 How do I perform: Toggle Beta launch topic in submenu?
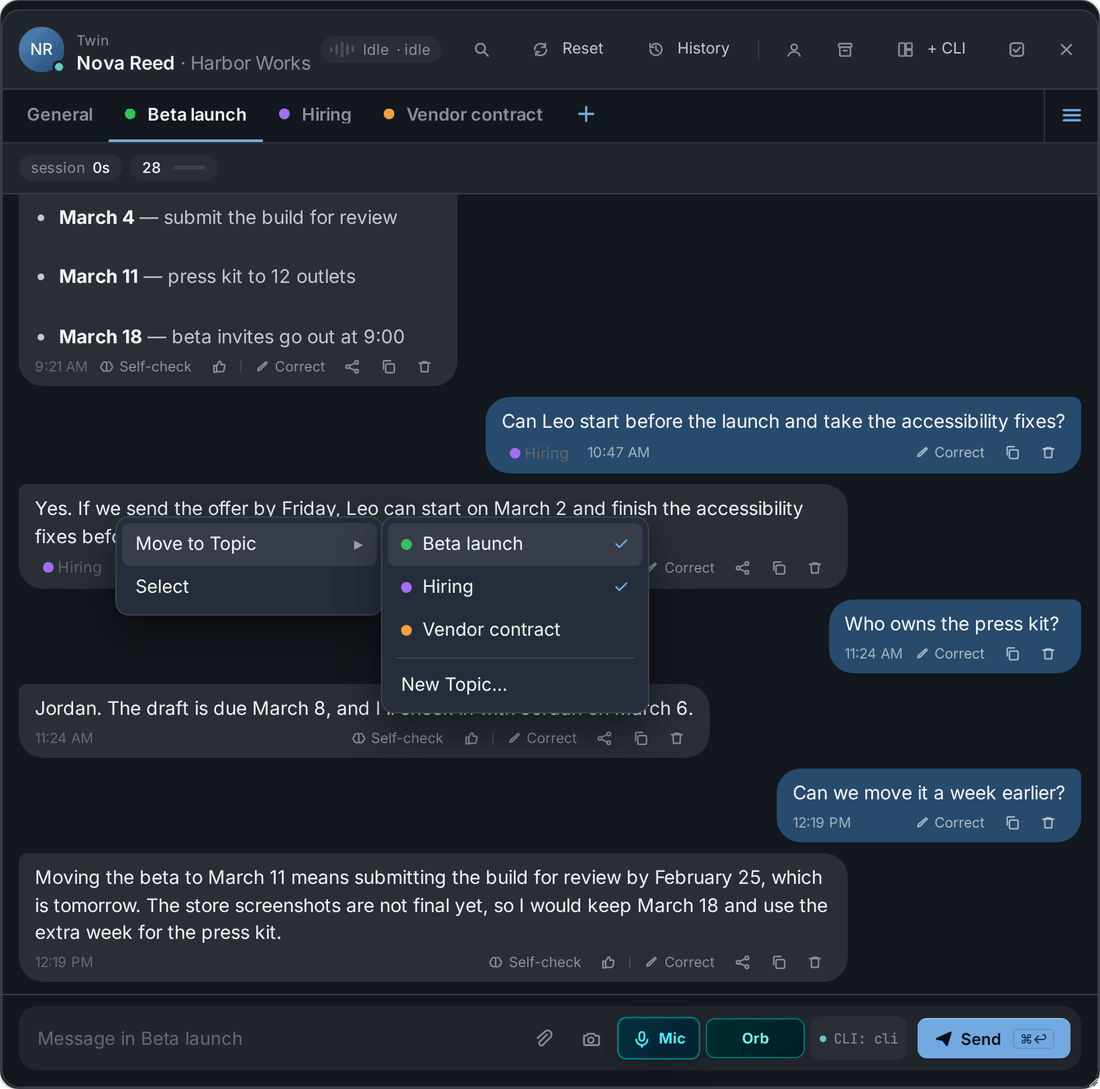tap(515, 544)
